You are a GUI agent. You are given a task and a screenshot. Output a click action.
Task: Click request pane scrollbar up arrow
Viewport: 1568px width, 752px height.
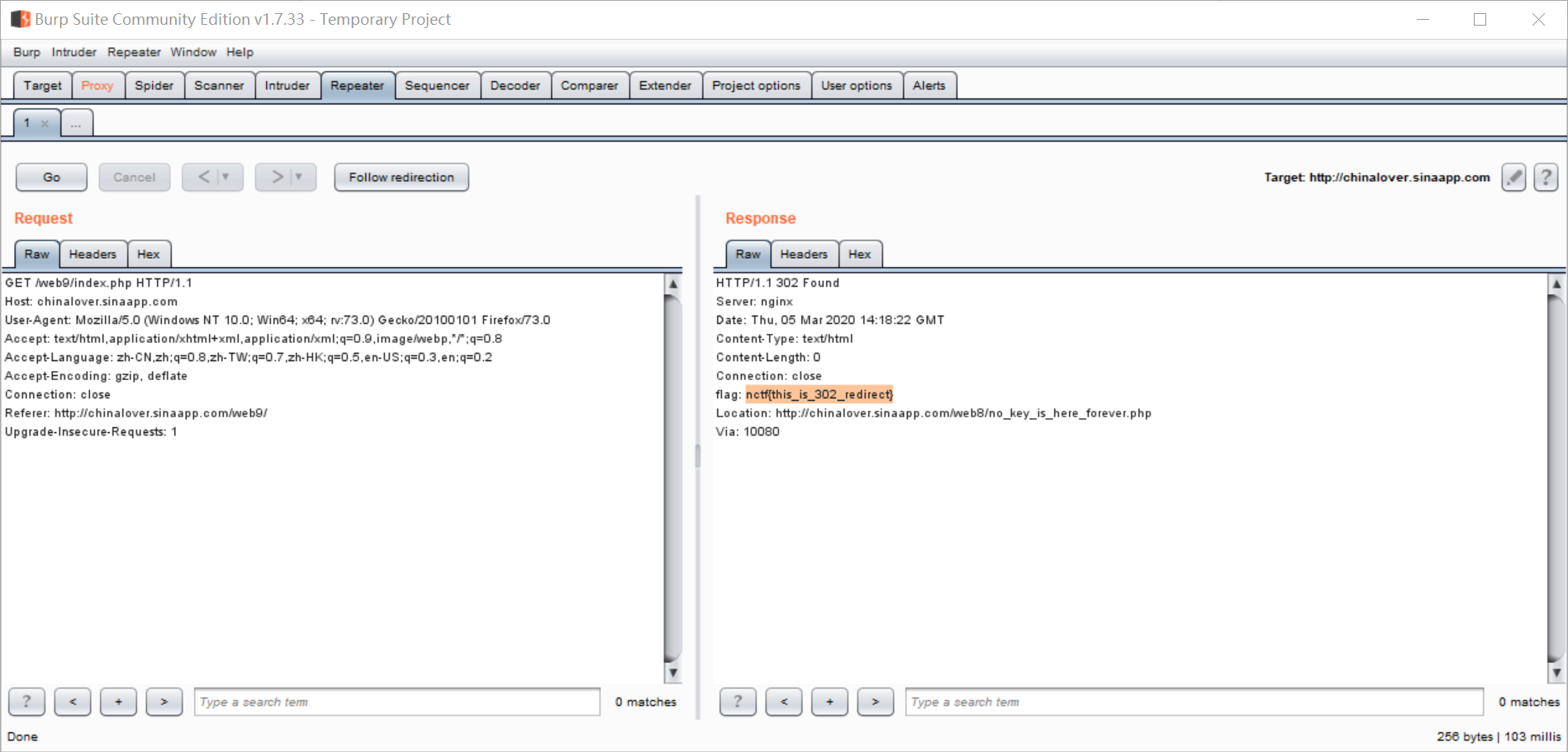pos(673,283)
